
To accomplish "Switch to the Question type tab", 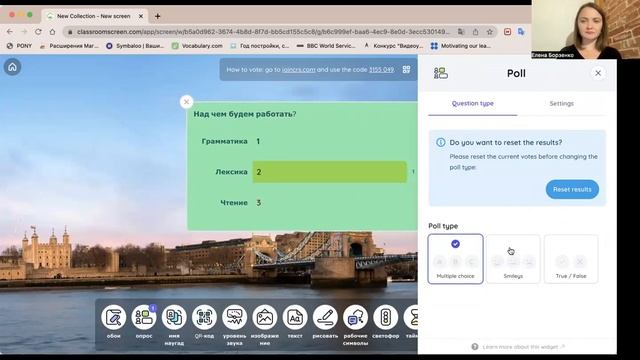I will [473, 104].
